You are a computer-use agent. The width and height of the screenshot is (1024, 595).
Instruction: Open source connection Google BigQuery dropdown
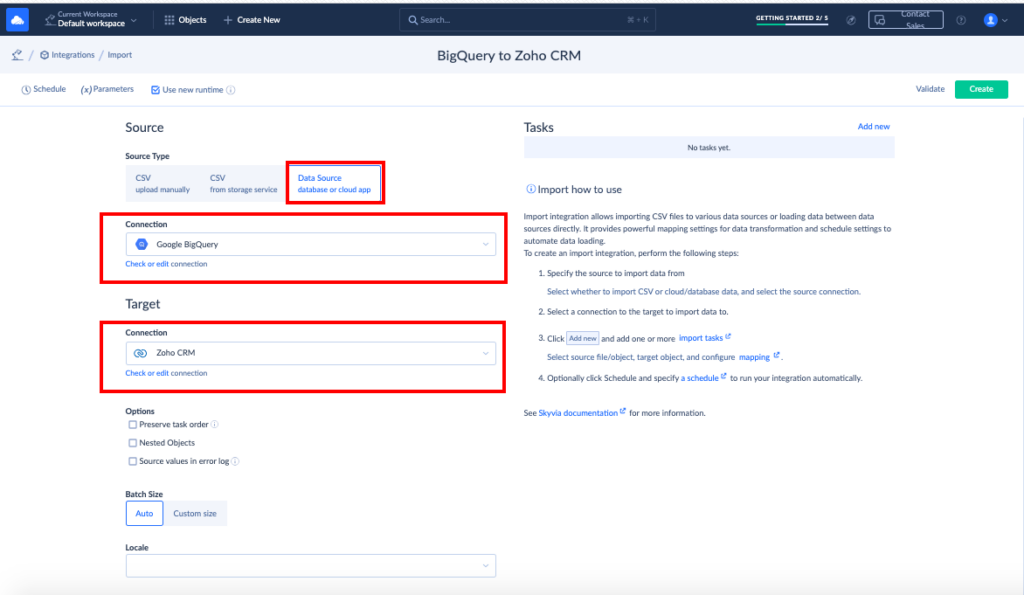(311, 244)
